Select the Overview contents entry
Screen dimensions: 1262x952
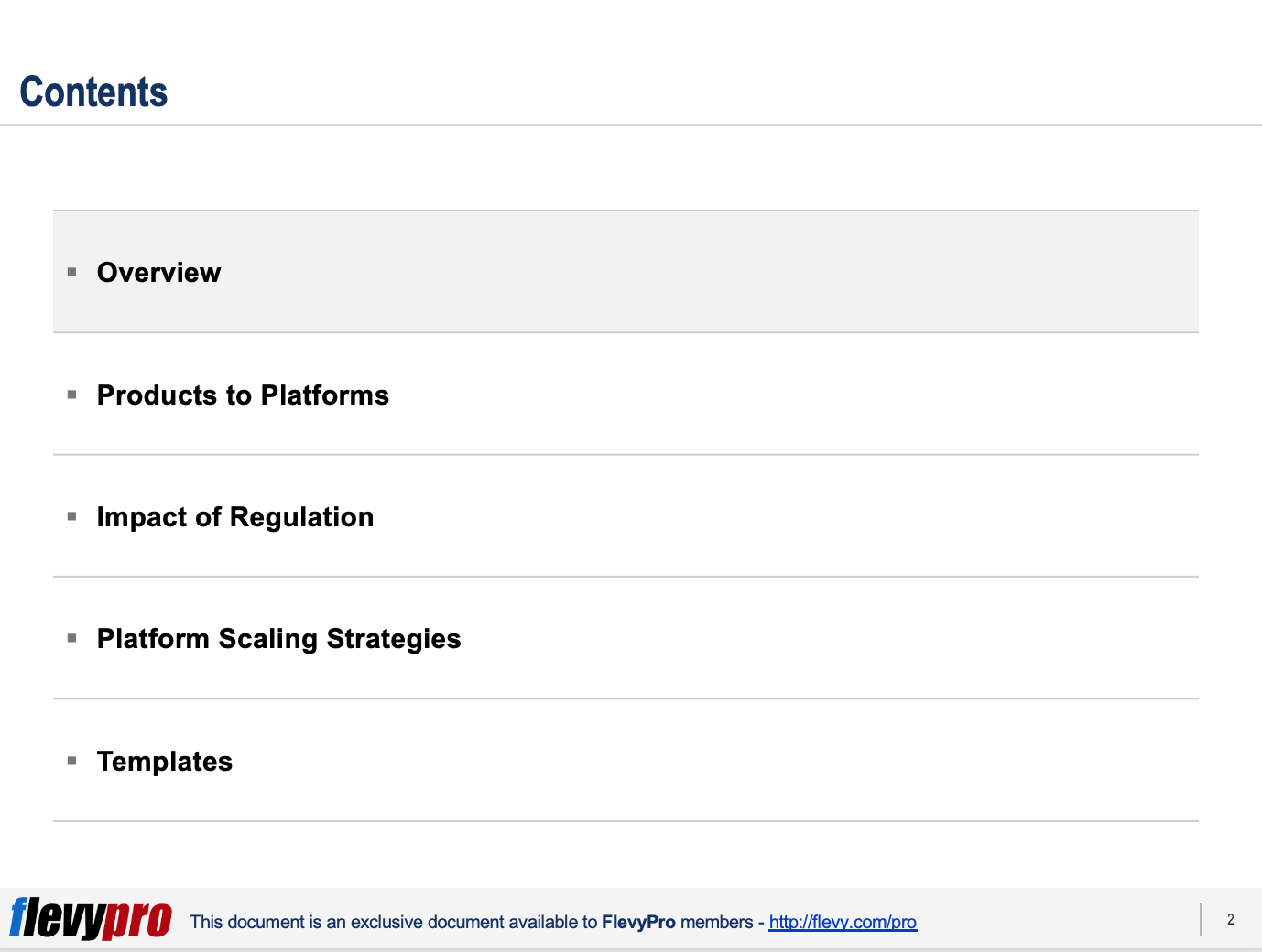coord(158,273)
